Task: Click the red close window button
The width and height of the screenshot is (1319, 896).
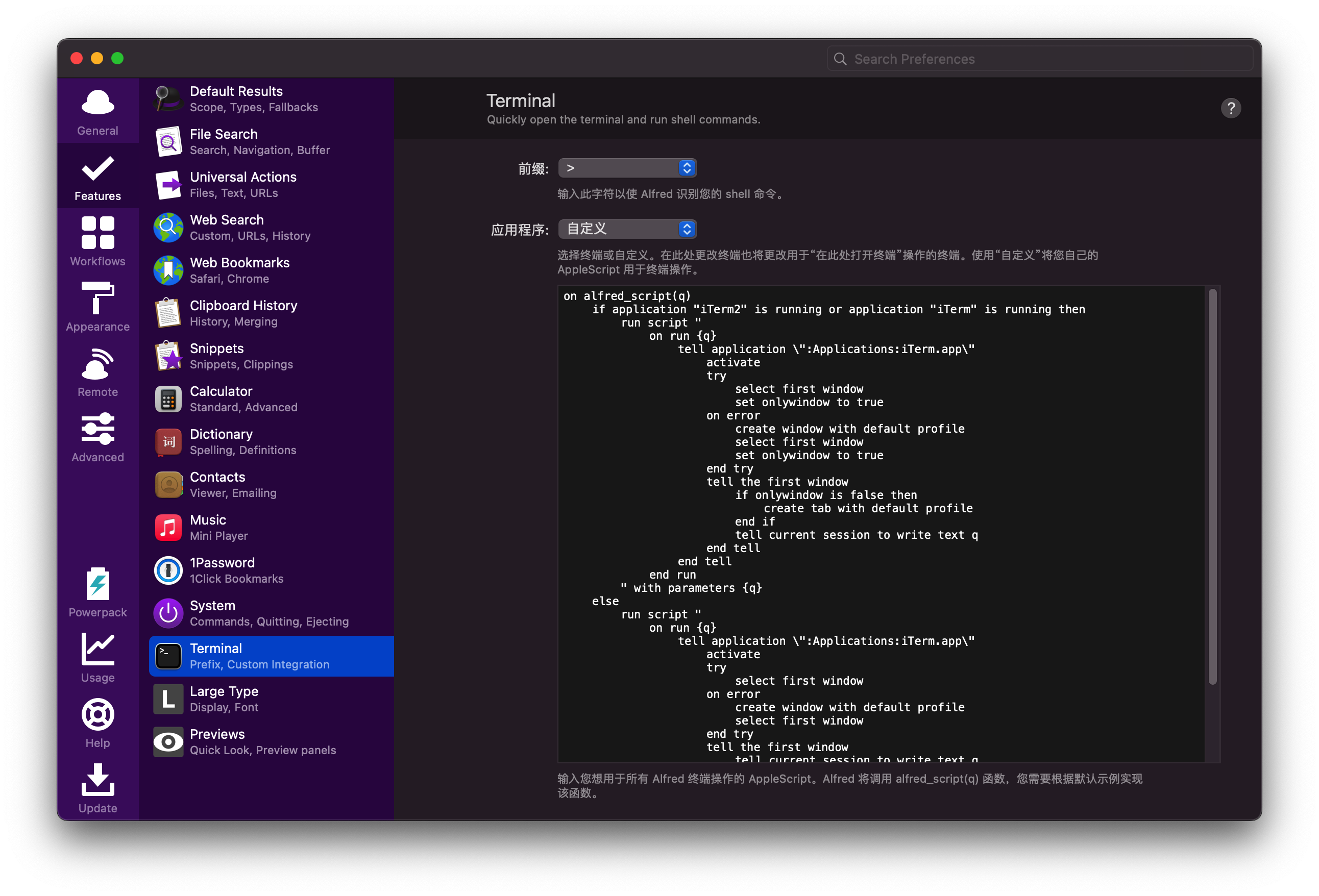Action: tap(77, 59)
